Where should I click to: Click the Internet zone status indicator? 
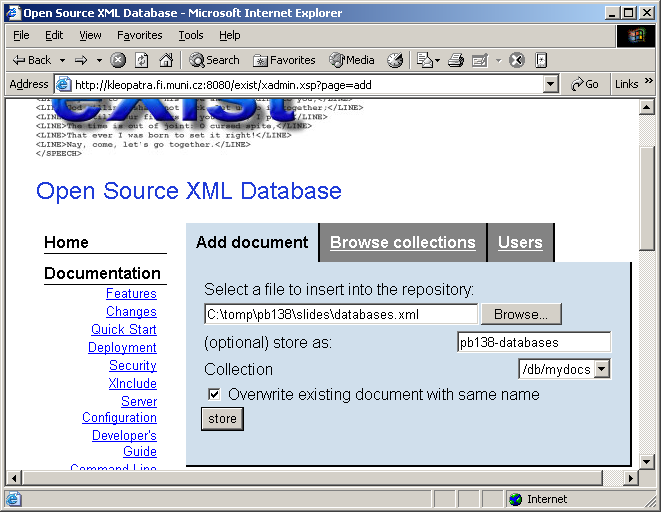[538, 499]
